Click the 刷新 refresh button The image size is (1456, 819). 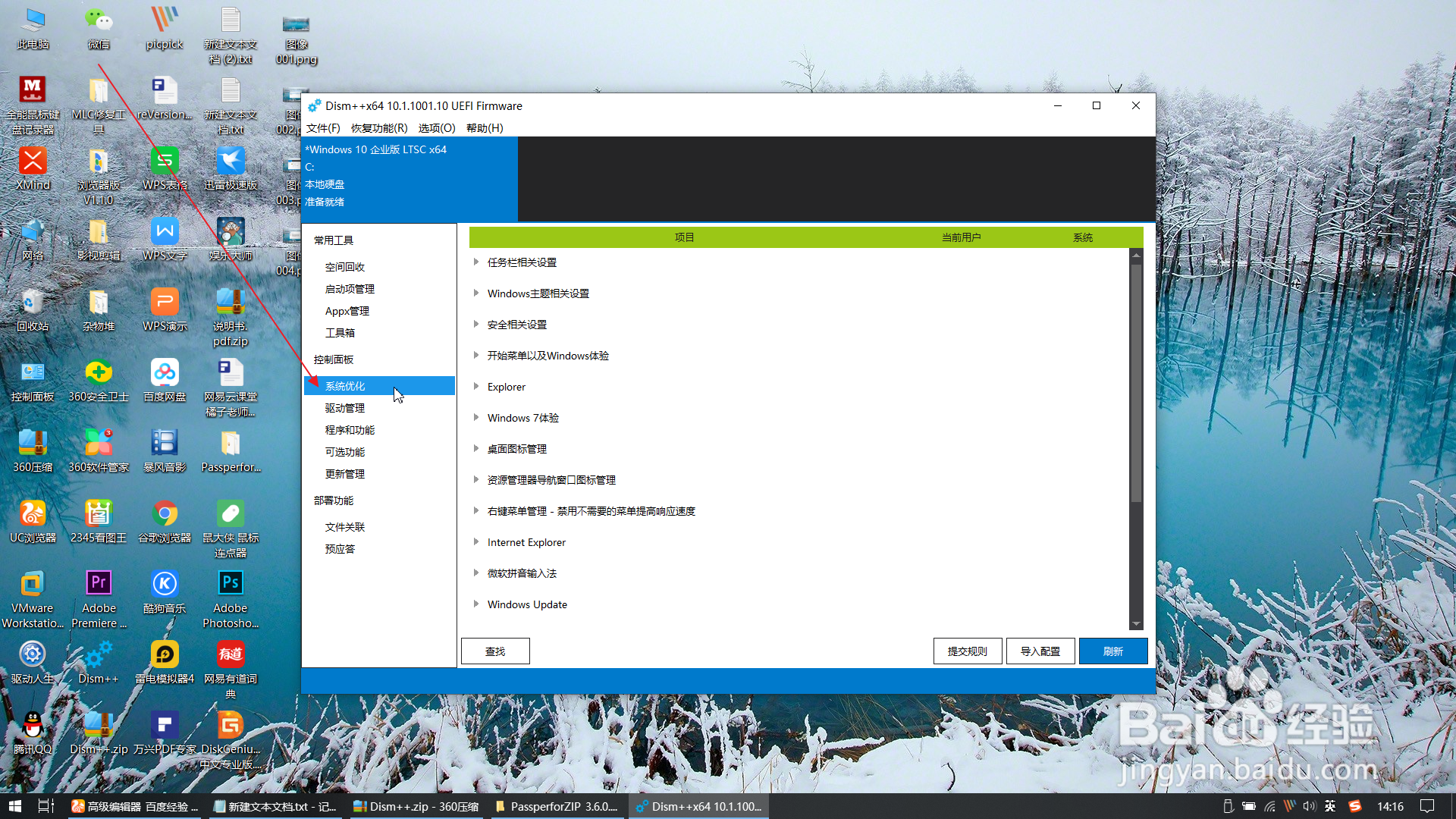[x=1112, y=651]
